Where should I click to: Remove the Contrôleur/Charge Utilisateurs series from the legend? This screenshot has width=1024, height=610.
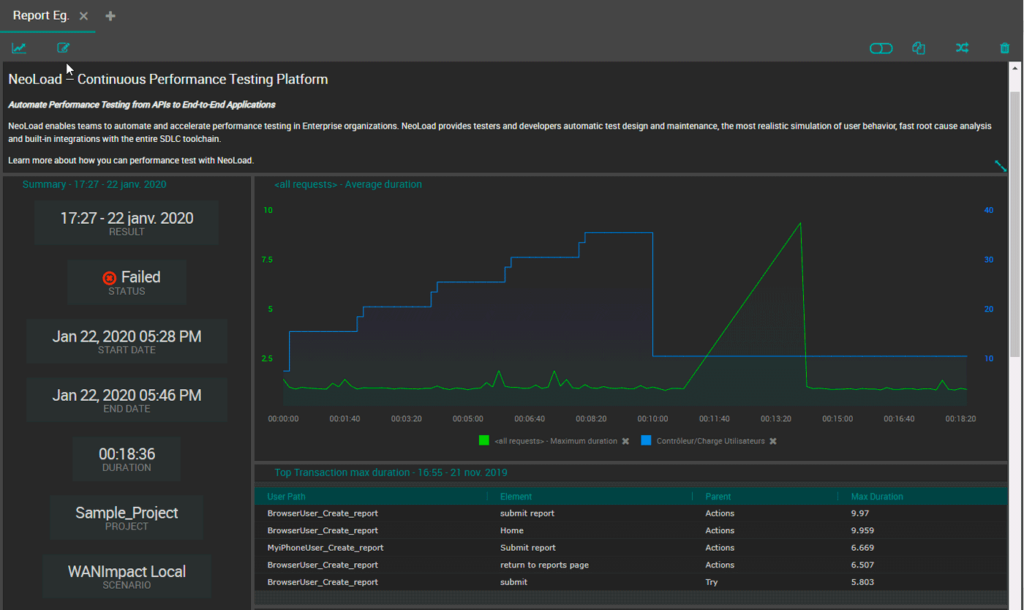coord(773,441)
